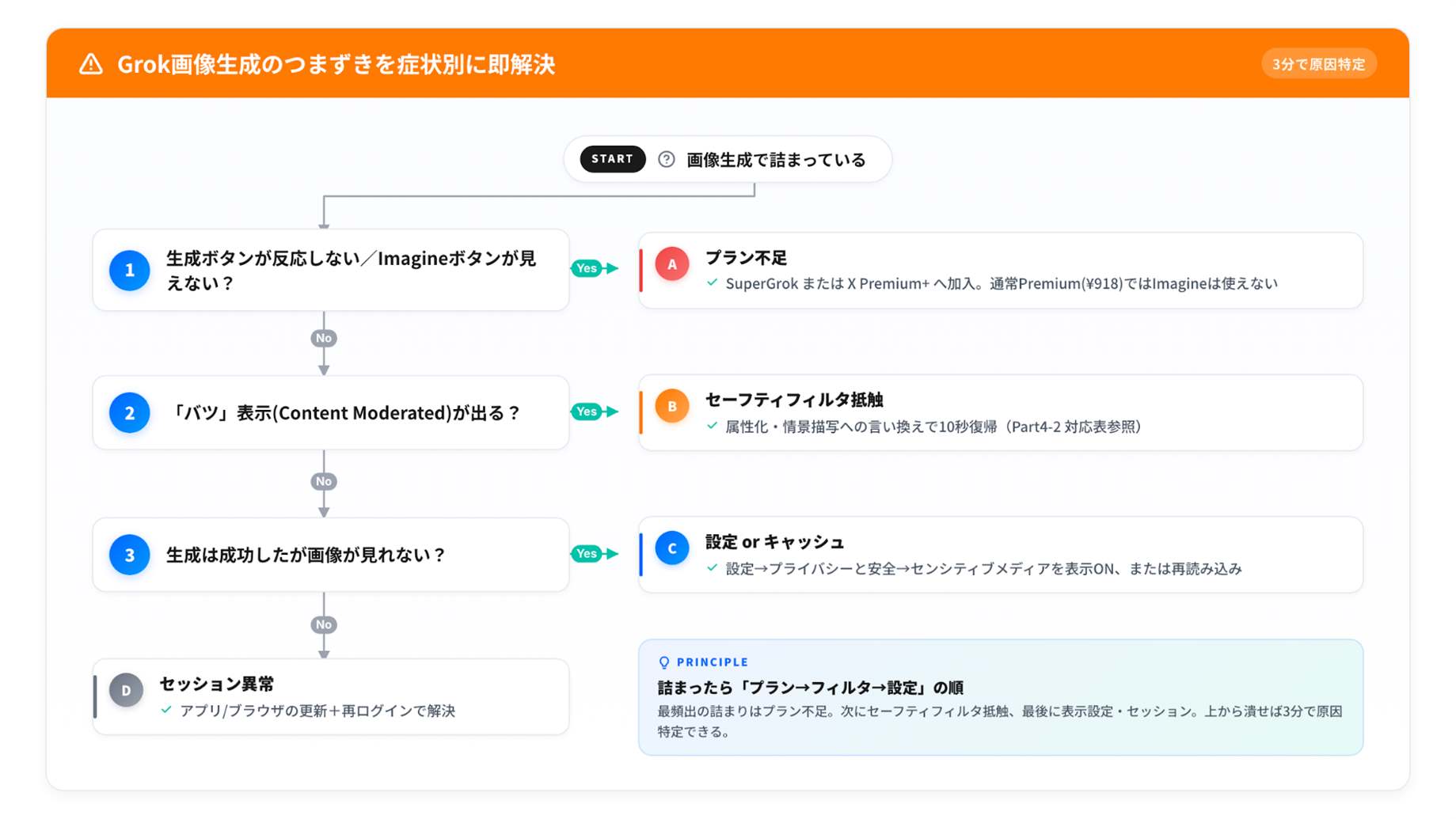Image resolution: width=1456 pixels, height=819 pixels.
Task: Click the text 'アプリ/ブラウザの更新＋再ログインで解決'
Action: point(317,711)
